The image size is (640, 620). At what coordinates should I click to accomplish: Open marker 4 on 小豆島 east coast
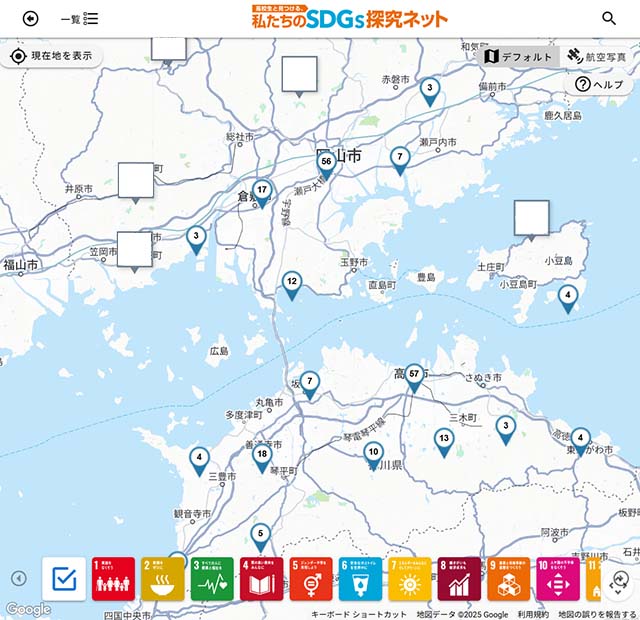click(x=568, y=300)
